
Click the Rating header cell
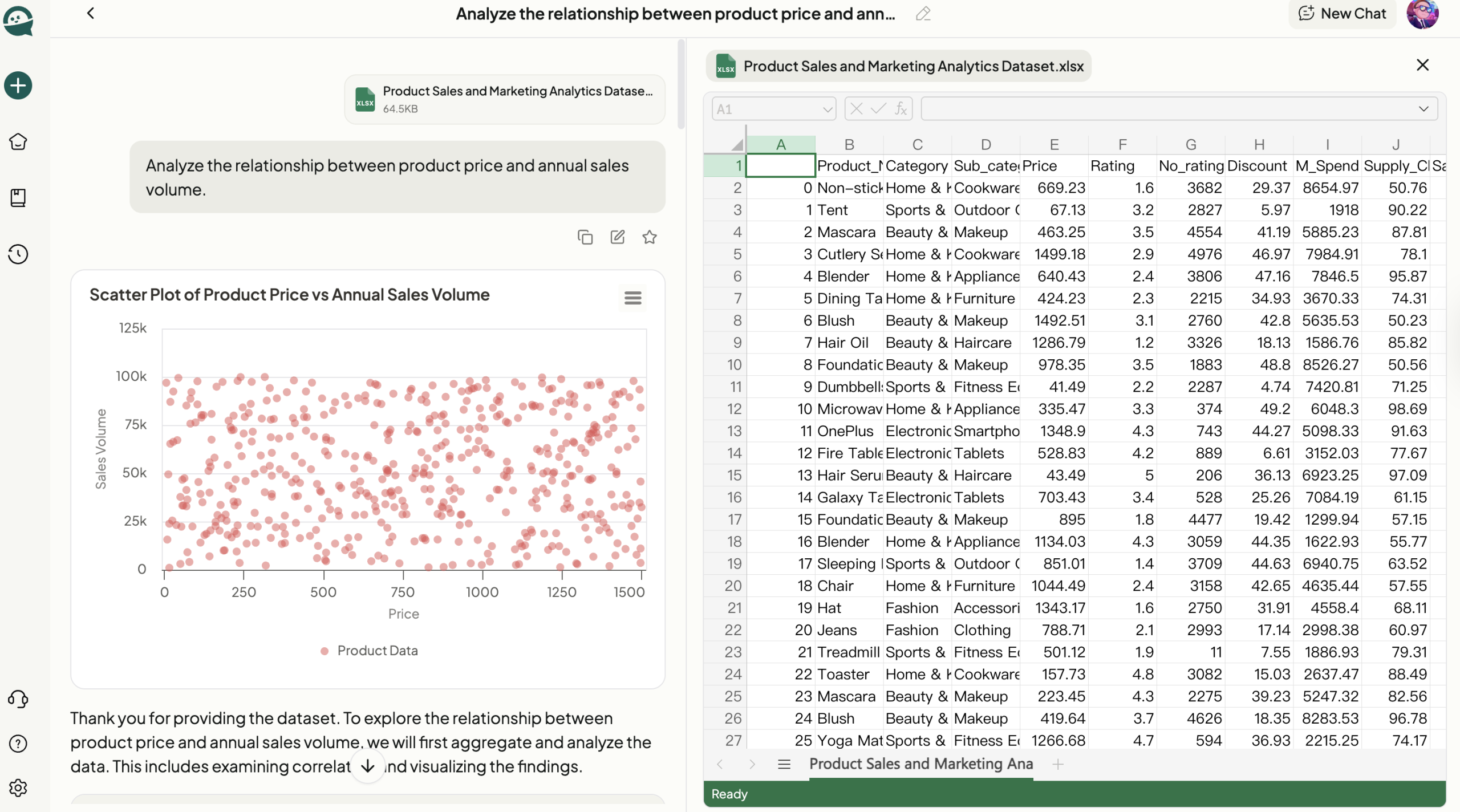pyautogui.click(x=1122, y=166)
